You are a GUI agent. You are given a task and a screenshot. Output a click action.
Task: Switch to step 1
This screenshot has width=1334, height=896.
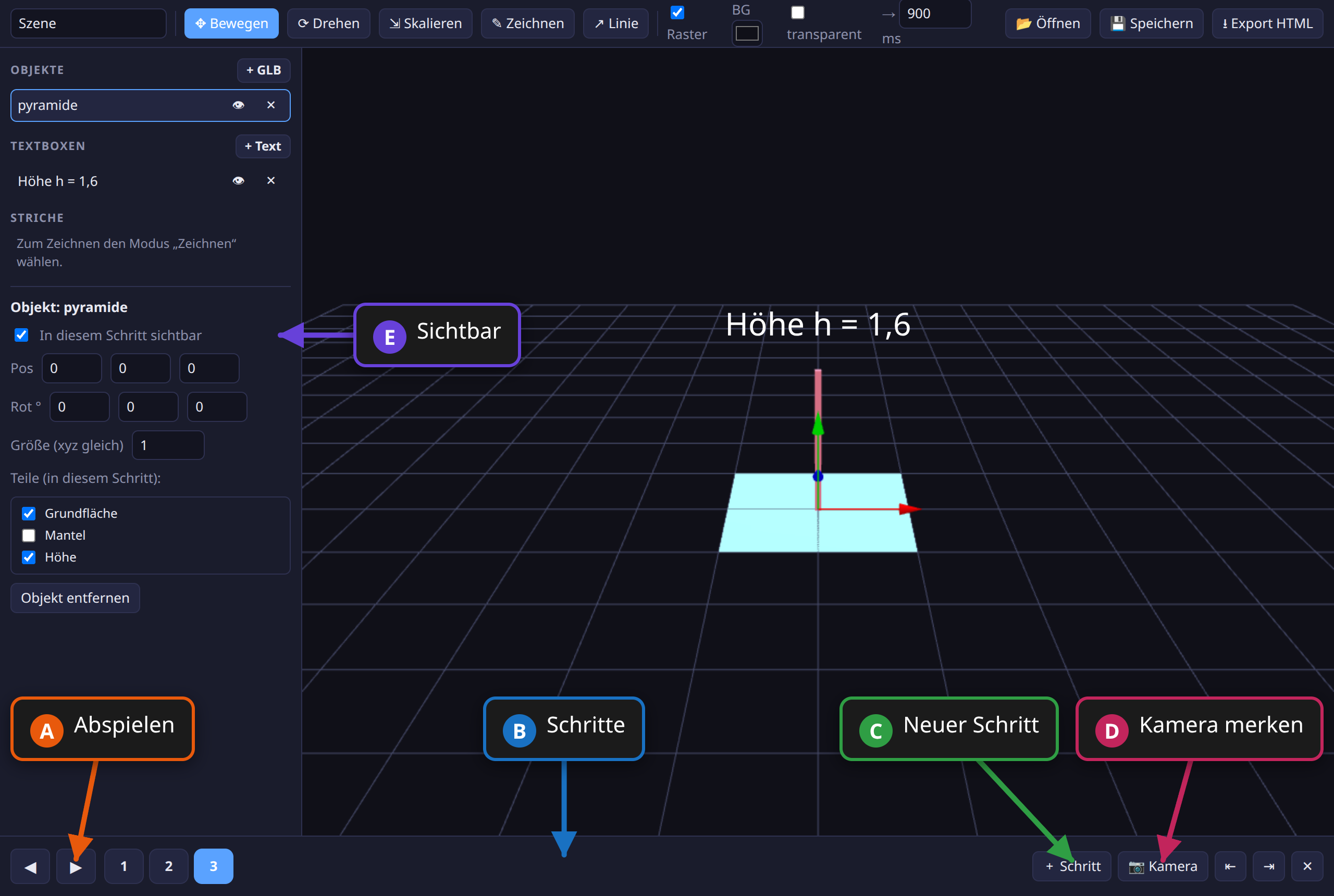click(124, 866)
